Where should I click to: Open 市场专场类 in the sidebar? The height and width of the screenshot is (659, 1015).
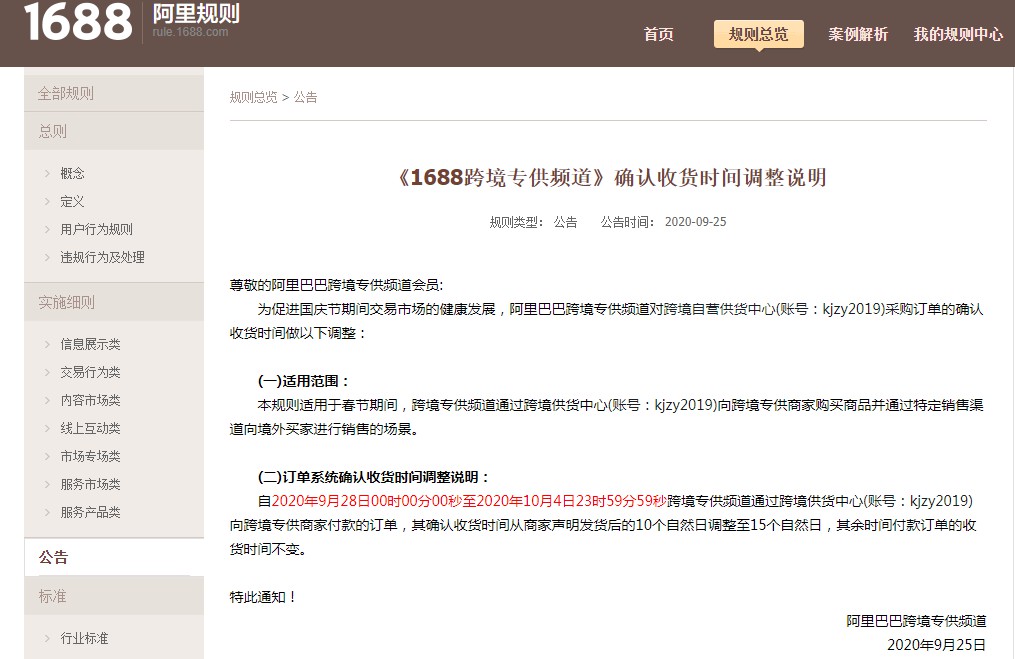click(91, 456)
